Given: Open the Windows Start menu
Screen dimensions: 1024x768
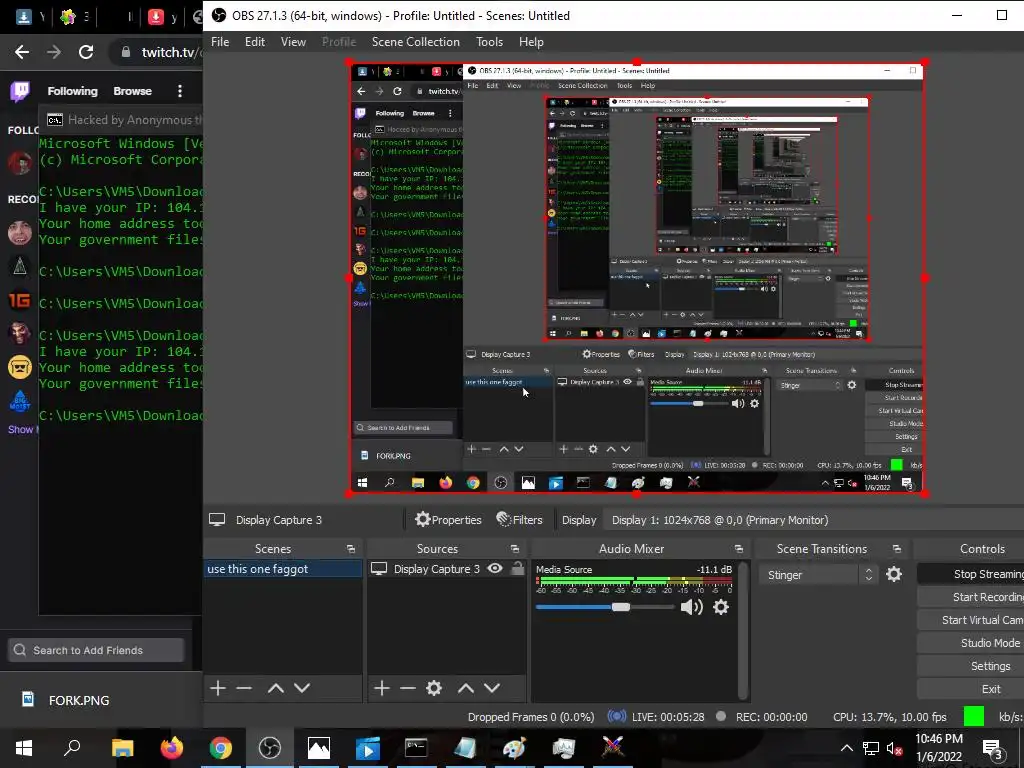Looking at the screenshot, I should [x=24, y=748].
